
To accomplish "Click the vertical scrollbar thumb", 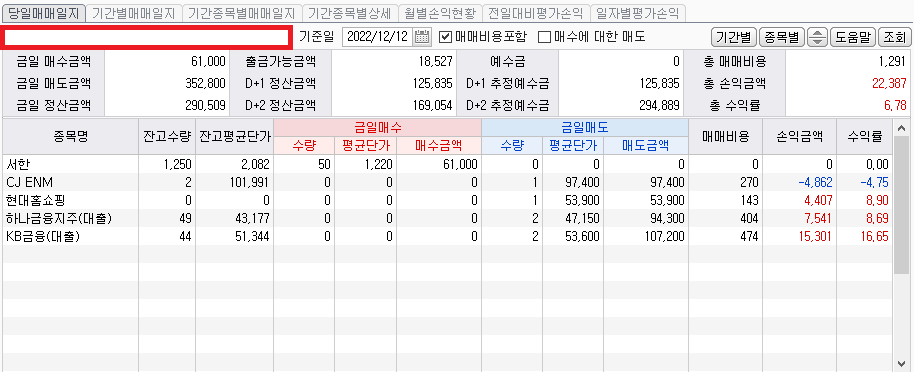I will 901,205.
